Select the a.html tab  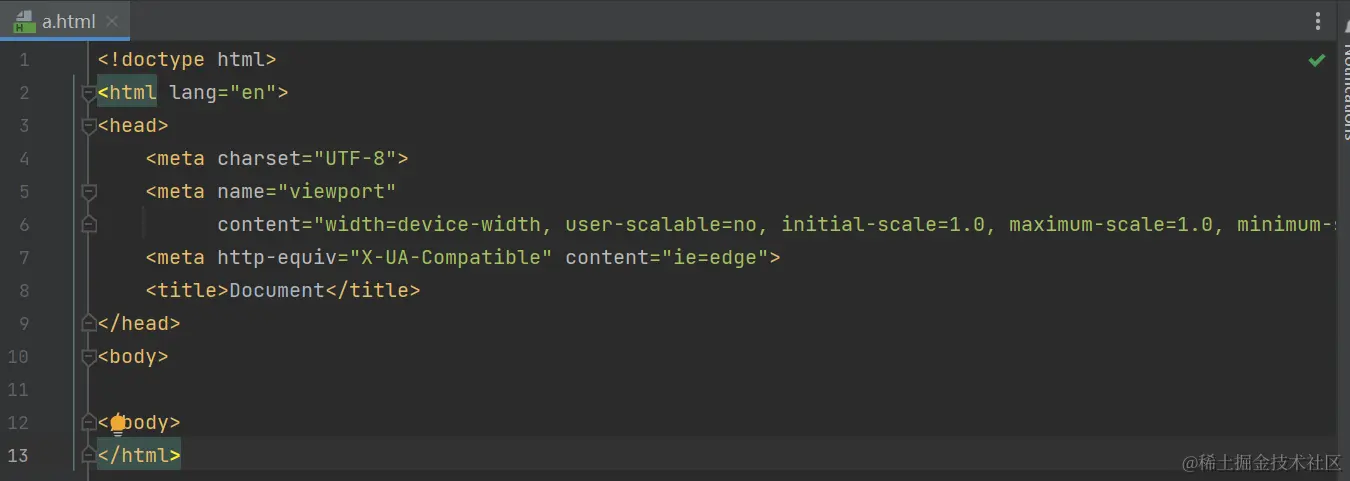[x=68, y=21]
